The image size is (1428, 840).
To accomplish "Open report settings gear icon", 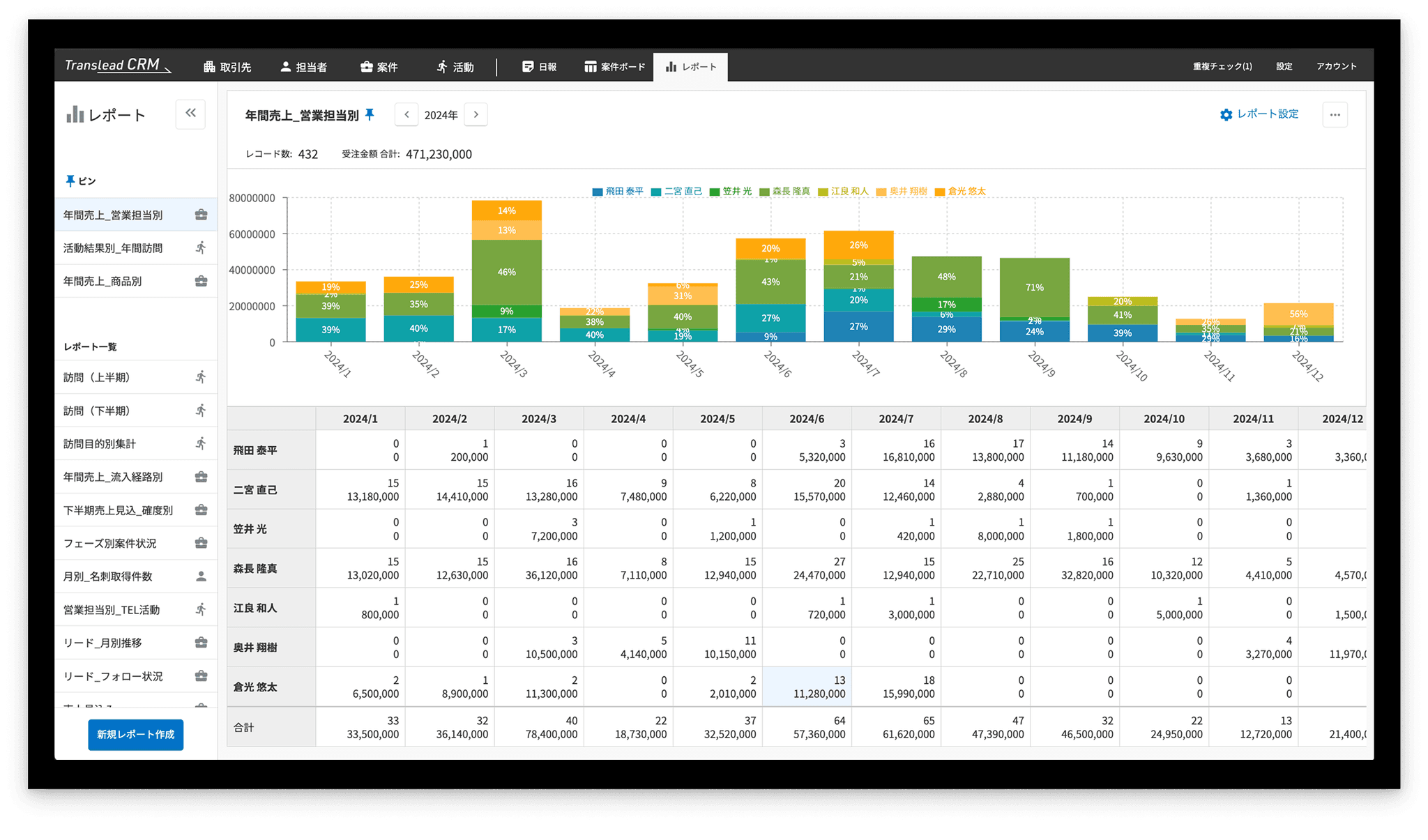I will coord(1226,114).
